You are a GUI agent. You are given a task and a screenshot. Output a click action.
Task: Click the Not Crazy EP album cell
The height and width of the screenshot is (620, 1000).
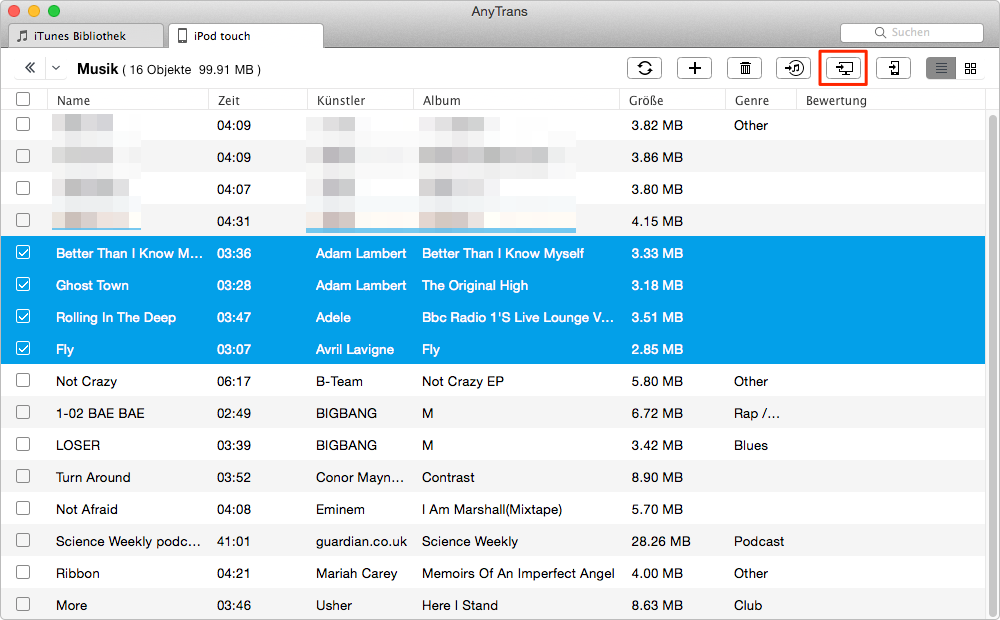[463, 381]
